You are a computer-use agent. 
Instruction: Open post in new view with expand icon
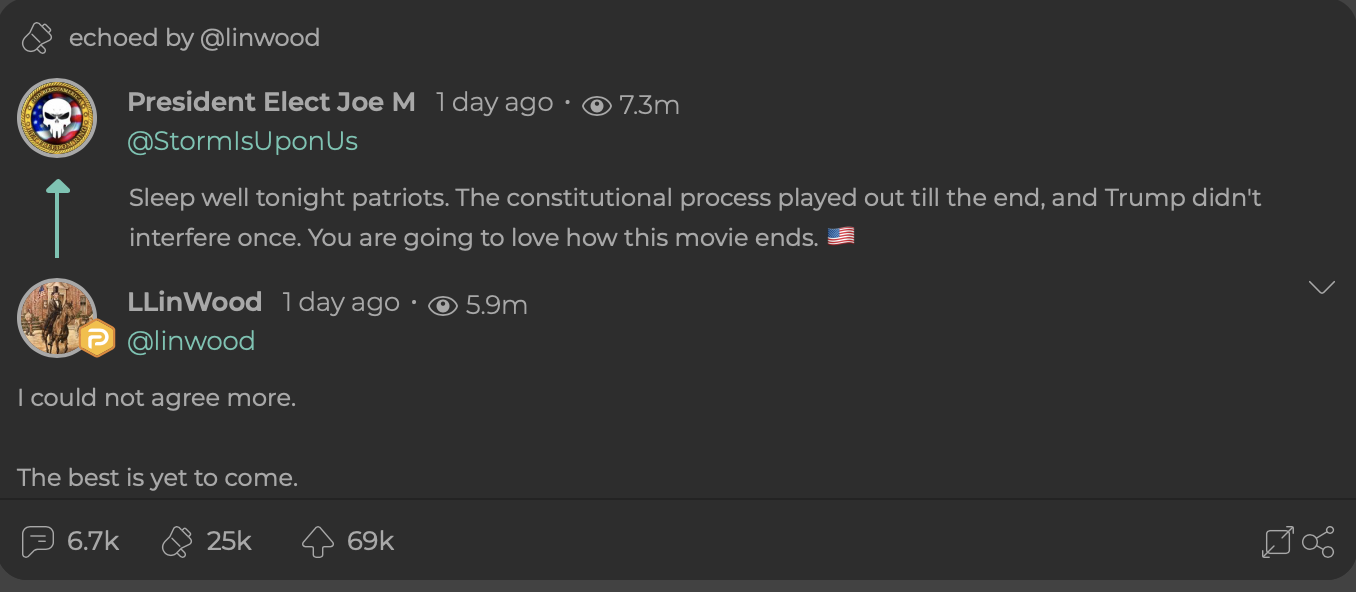[1277, 542]
